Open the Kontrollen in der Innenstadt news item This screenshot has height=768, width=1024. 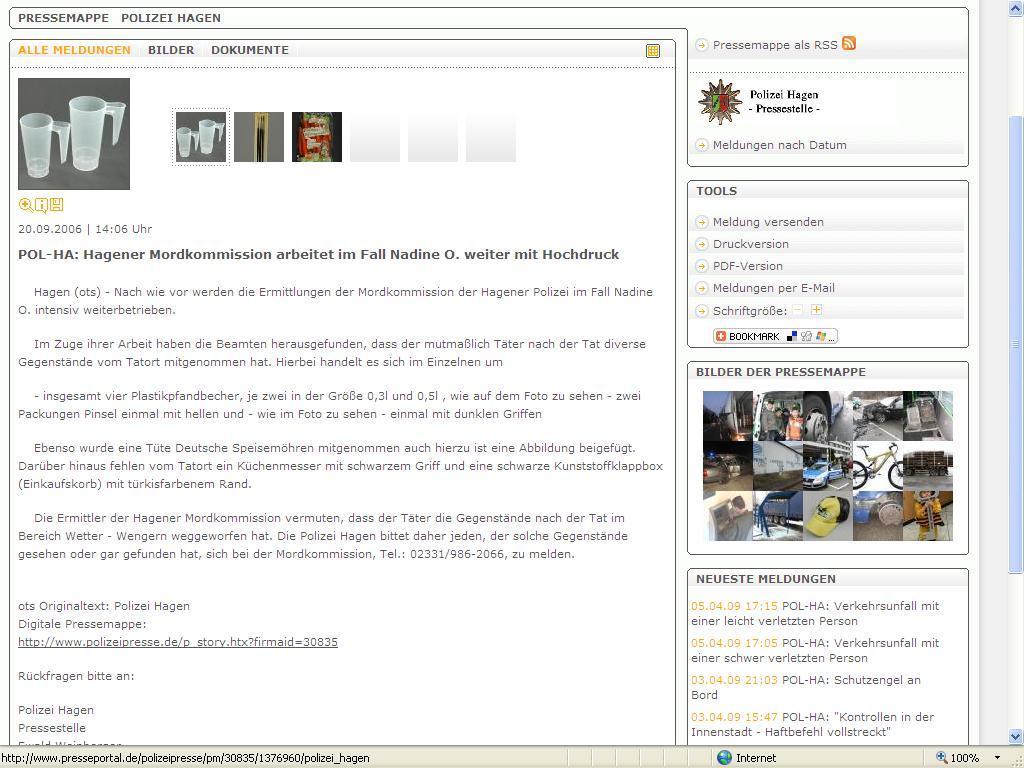812,724
